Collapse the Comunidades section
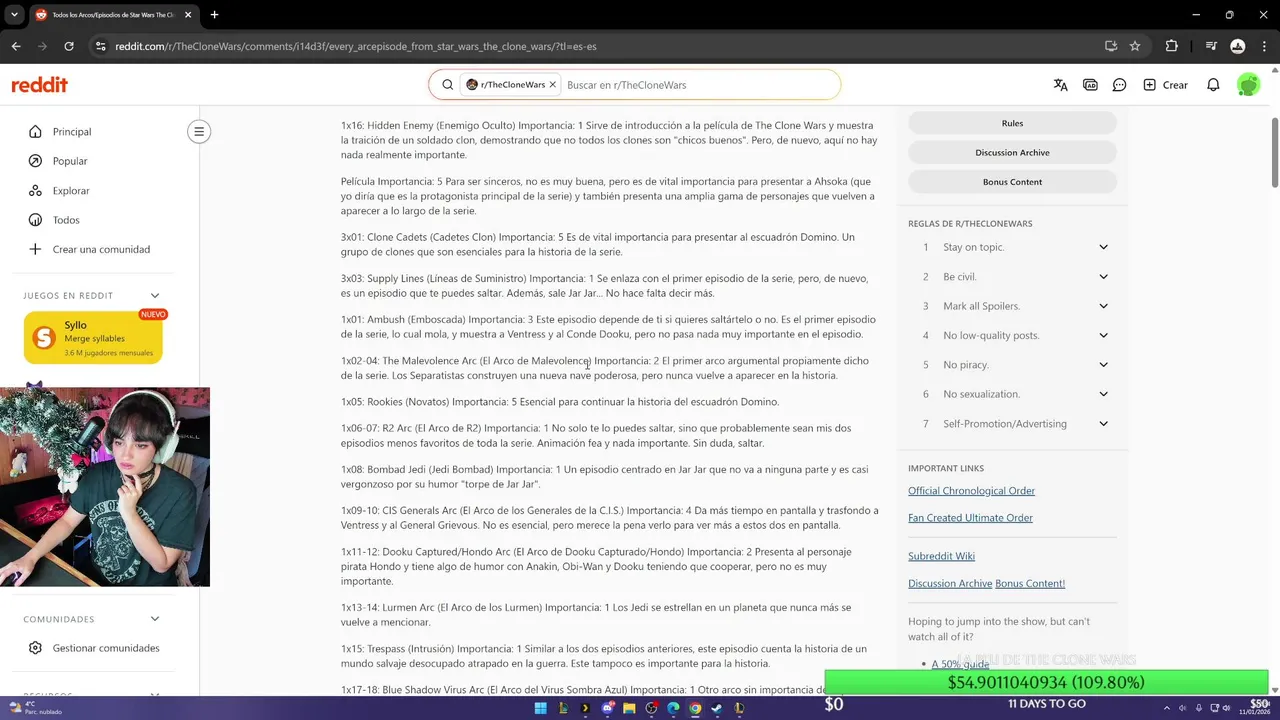Screen dimensions: 1280x720 click(155, 619)
